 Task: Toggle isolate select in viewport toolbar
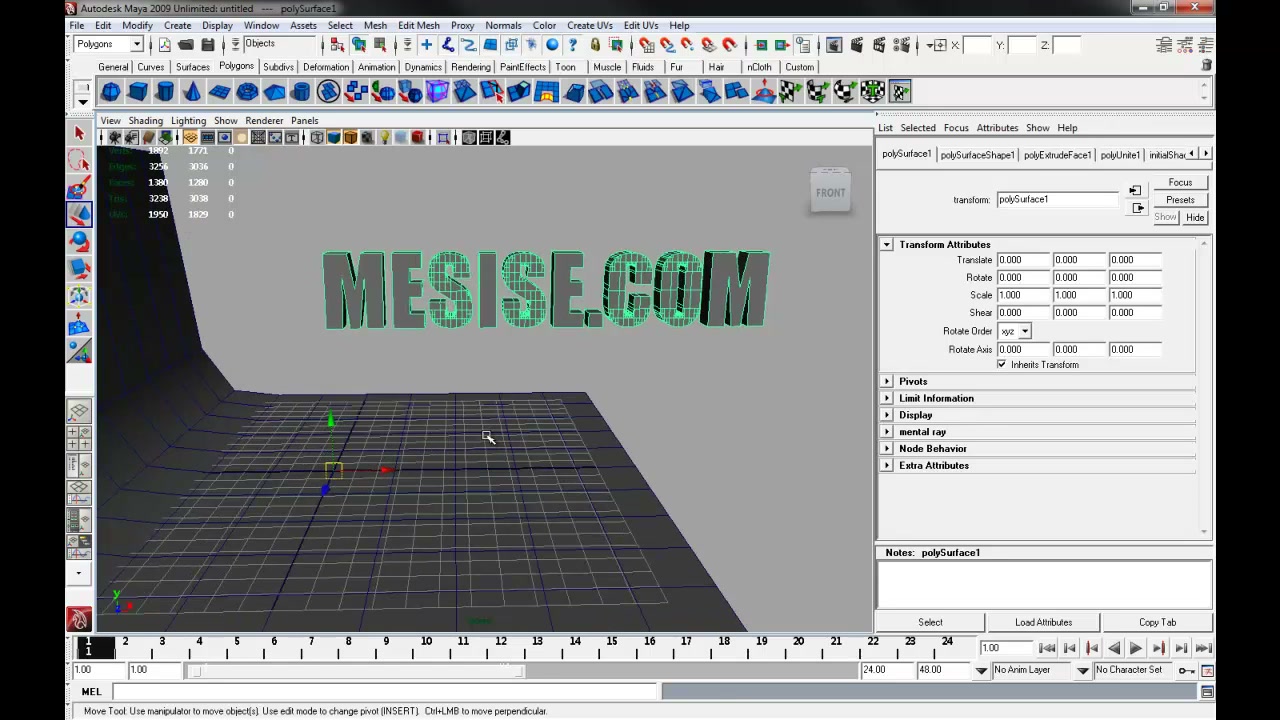[443, 138]
